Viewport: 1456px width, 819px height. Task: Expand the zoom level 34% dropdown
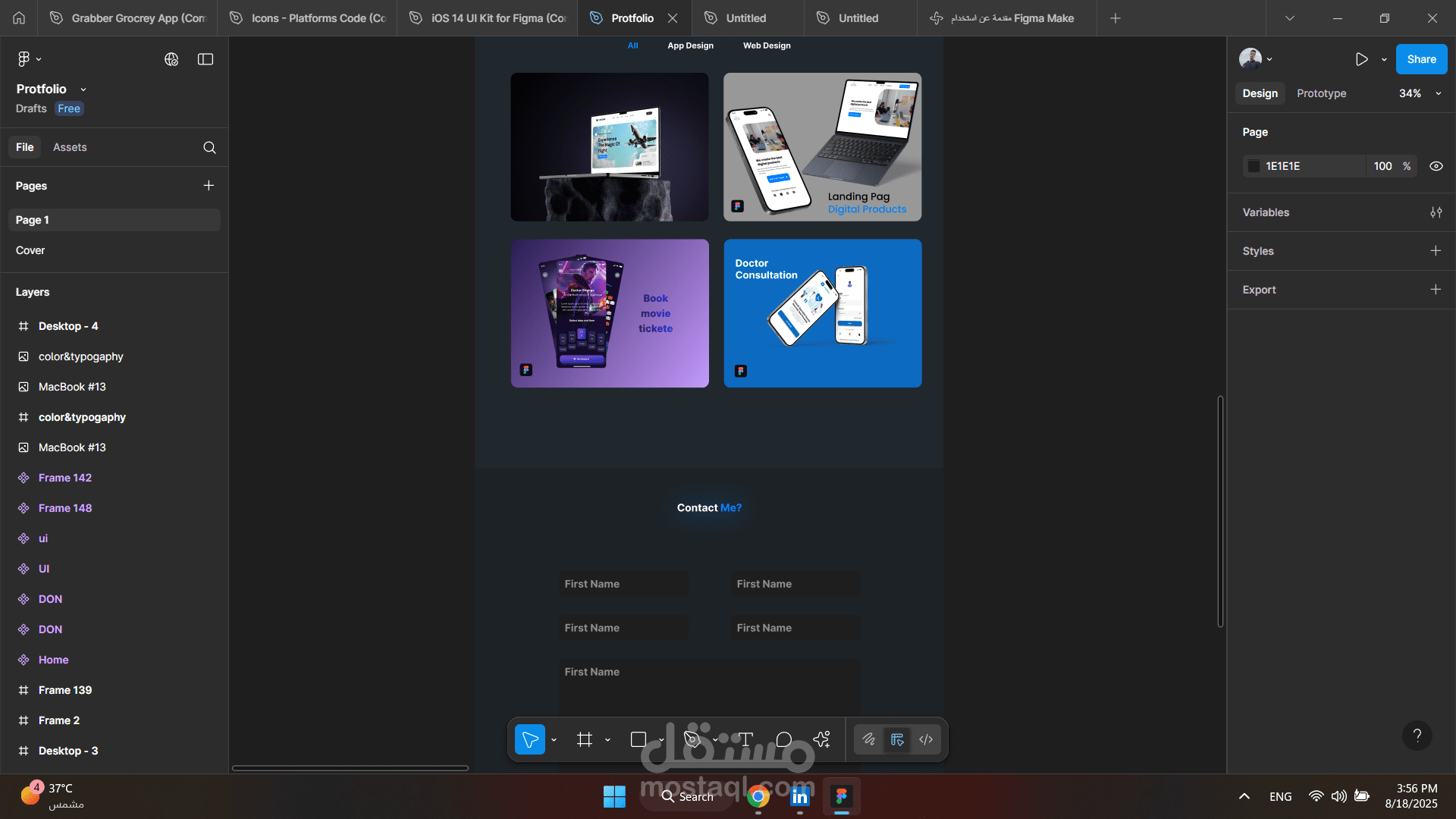(x=1439, y=93)
